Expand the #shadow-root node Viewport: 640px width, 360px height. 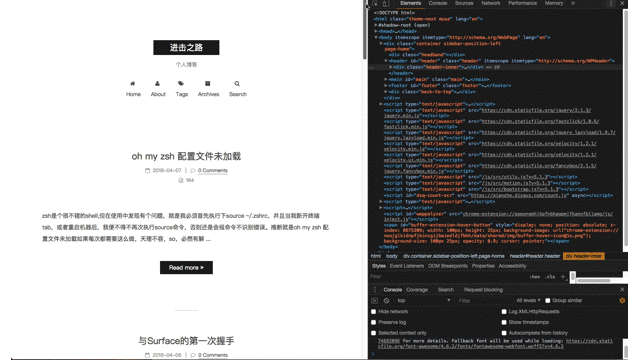click(376, 25)
